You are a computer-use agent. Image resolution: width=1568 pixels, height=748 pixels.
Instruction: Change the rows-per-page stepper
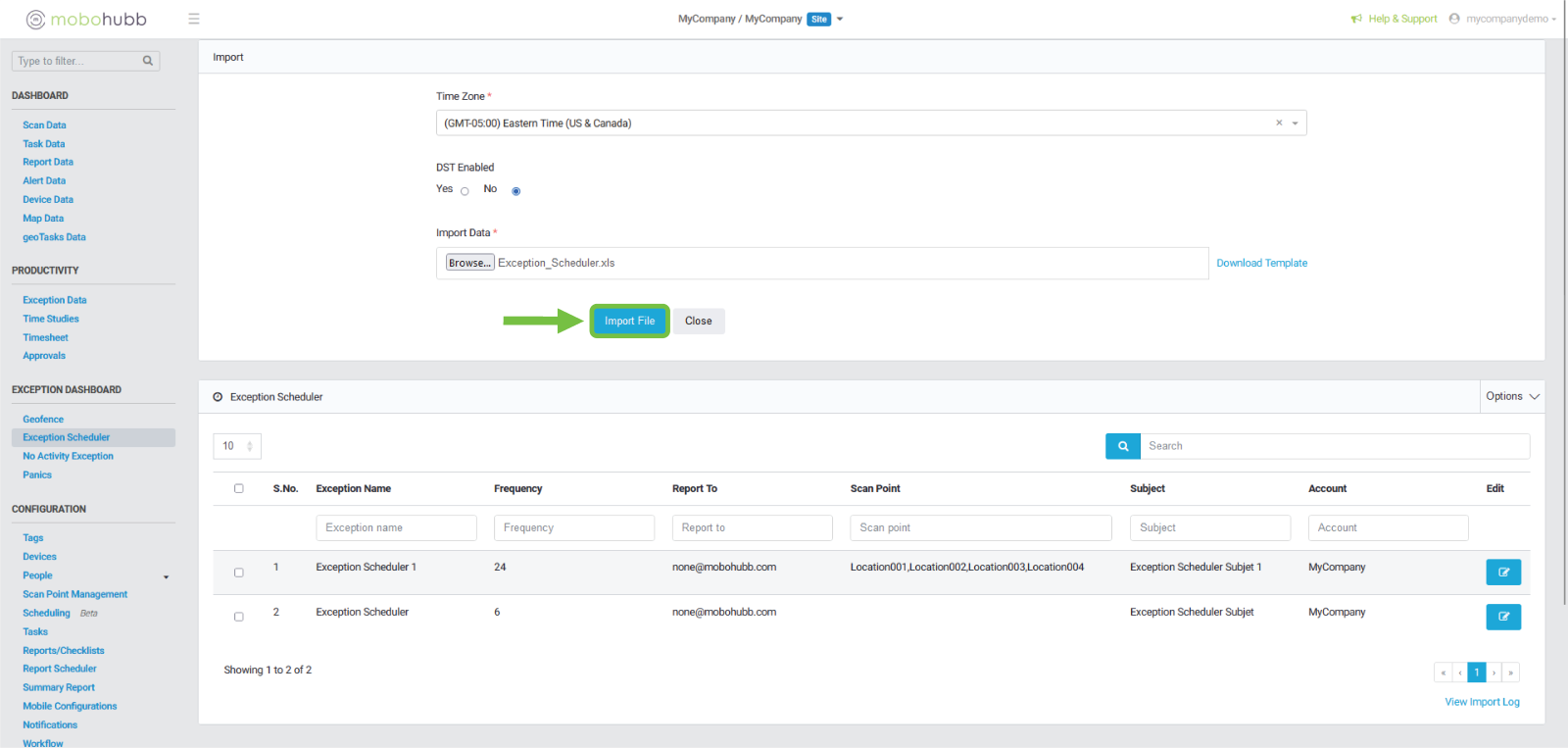pyautogui.click(x=250, y=446)
